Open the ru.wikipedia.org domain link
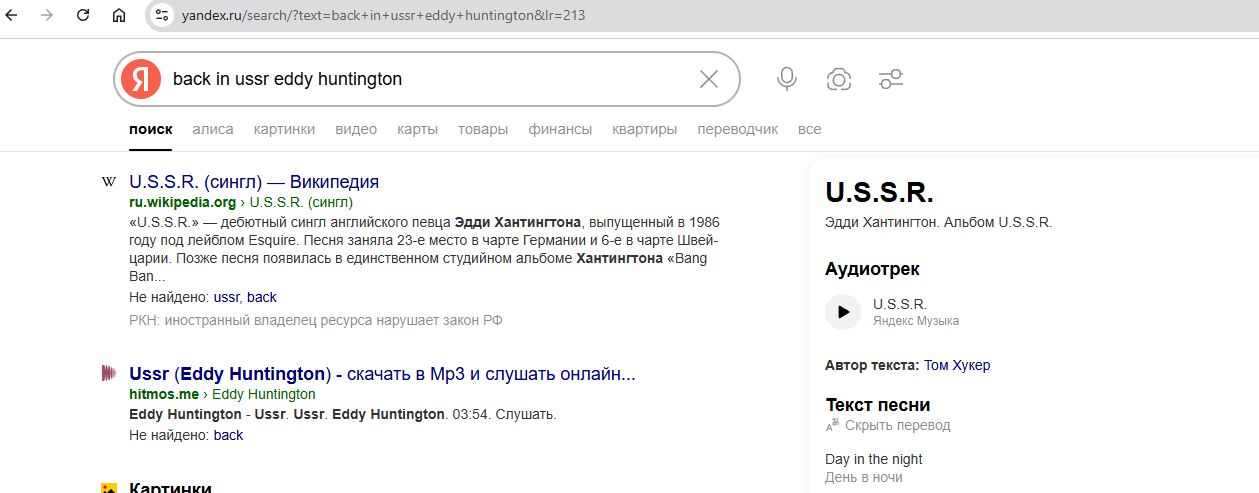Viewport: 1259px width, 493px height. point(183,202)
